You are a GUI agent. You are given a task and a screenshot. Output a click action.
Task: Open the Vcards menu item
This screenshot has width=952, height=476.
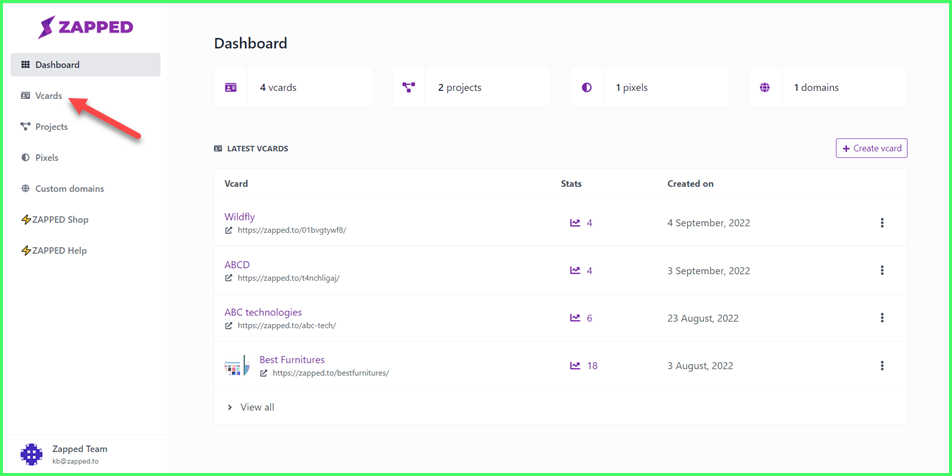coord(41,95)
